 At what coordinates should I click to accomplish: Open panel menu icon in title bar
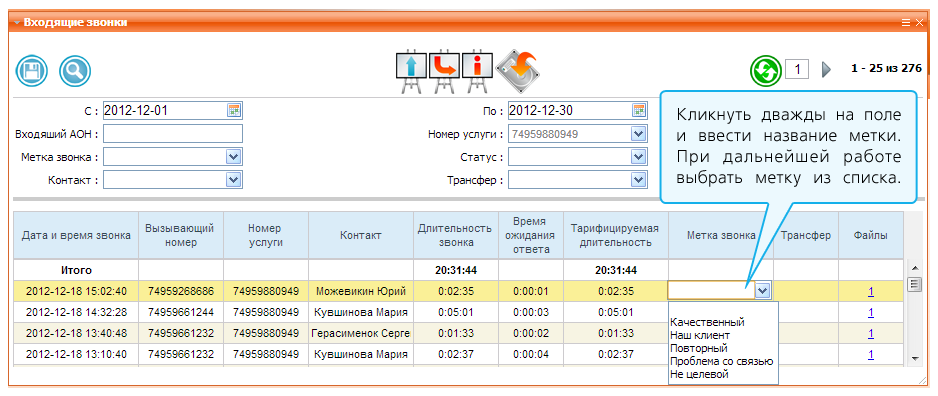click(x=906, y=23)
